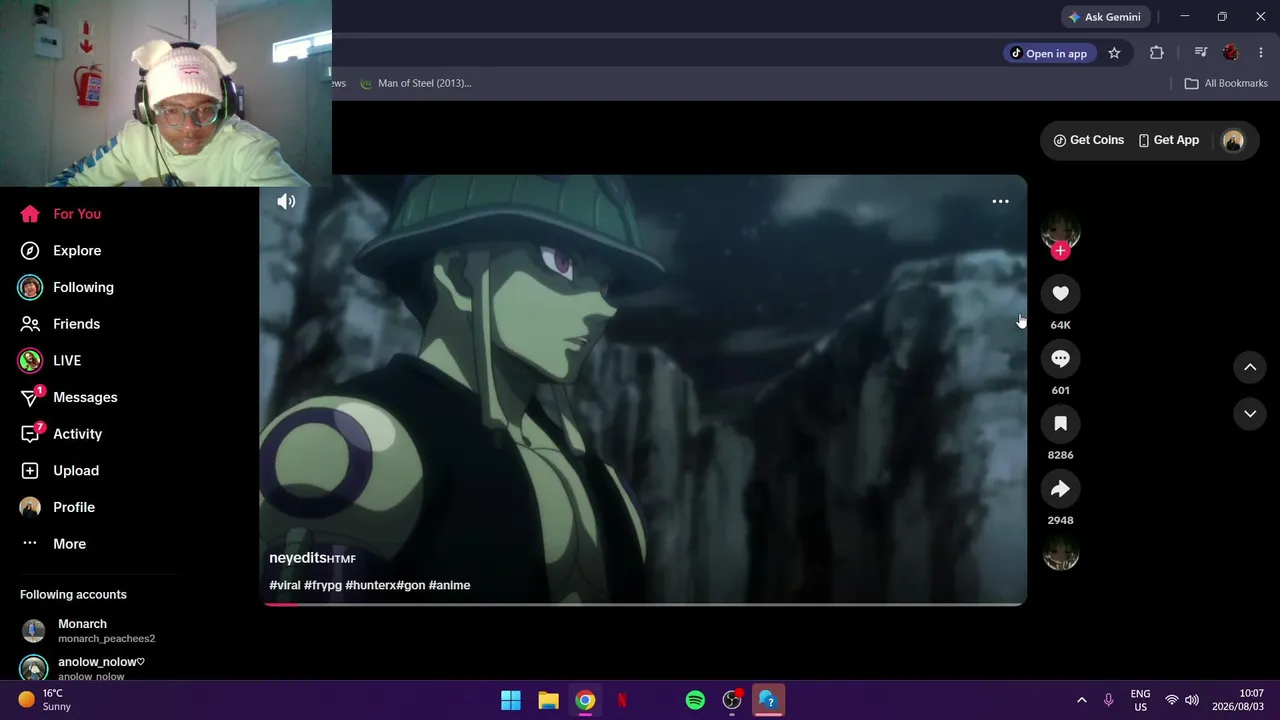
Task: Open the Windows Start menu
Action: [511, 700]
